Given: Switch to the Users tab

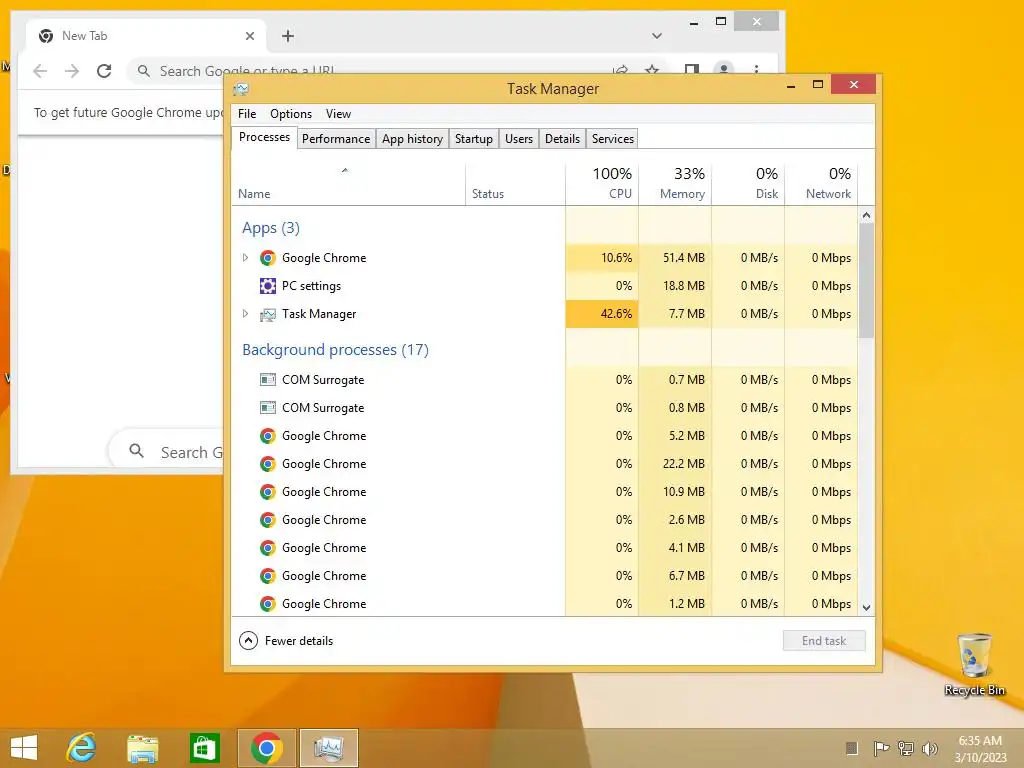Looking at the screenshot, I should 519,139.
